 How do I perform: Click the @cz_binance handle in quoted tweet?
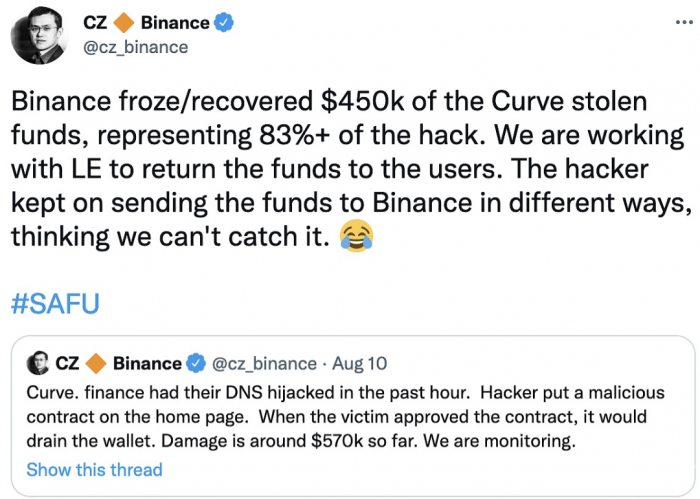click(264, 364)
